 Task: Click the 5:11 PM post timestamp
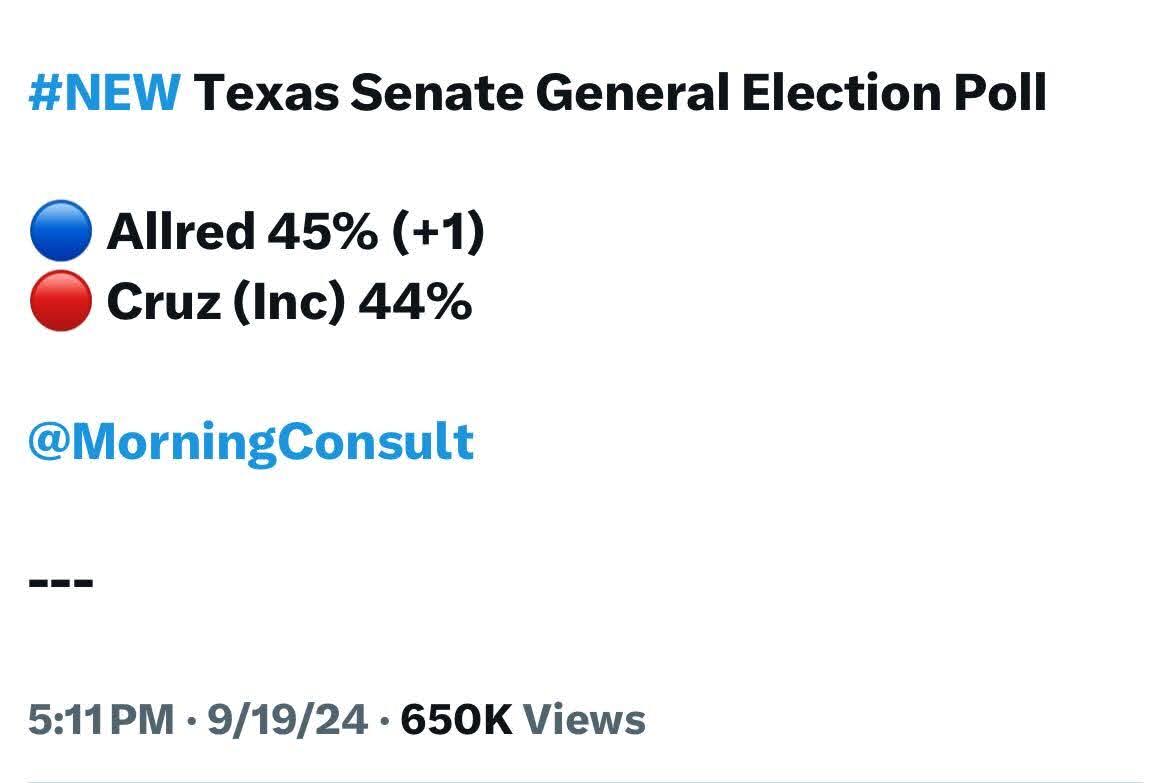(x=101, y=720)
